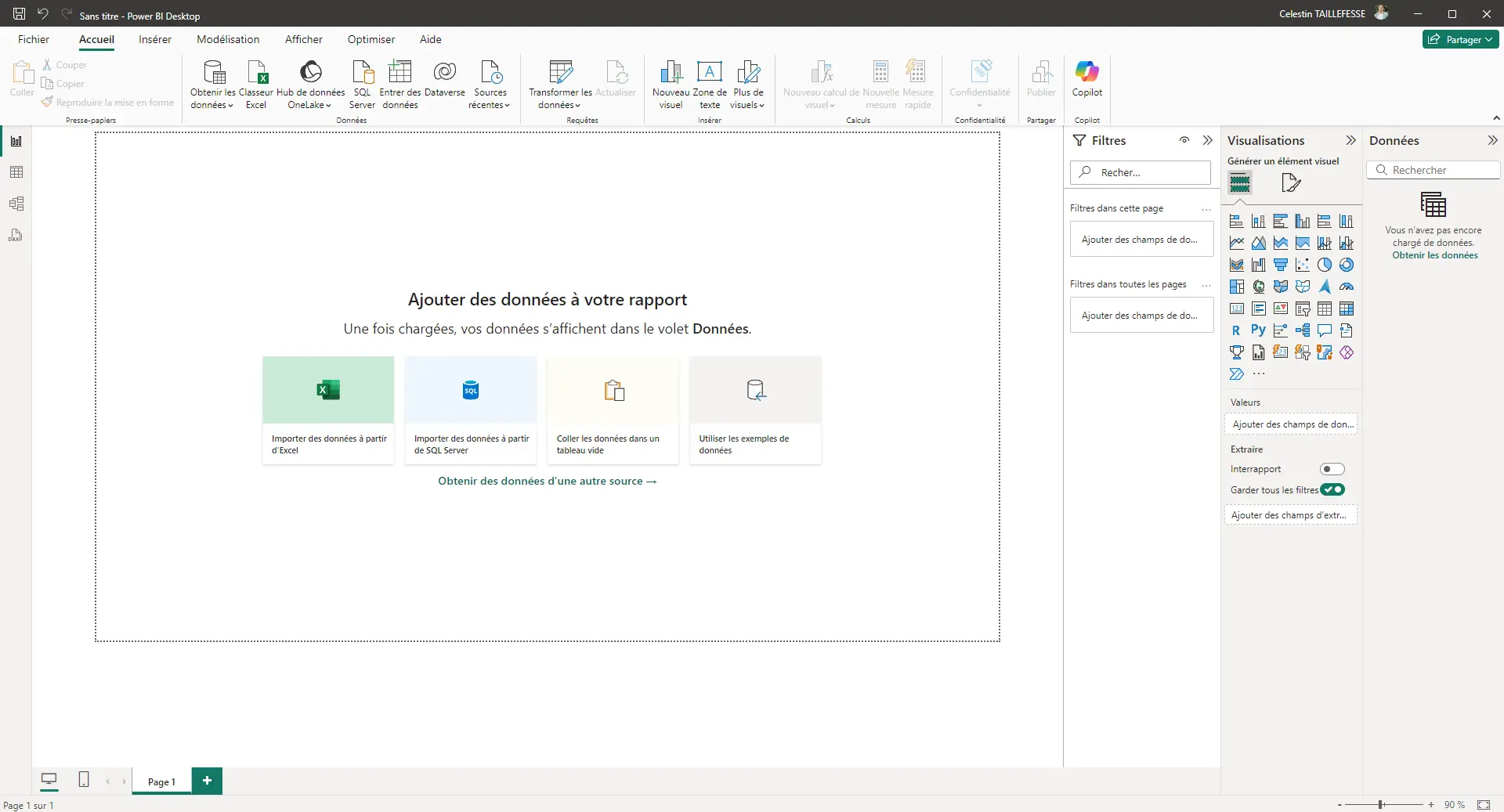Collapse the Visualisations pane

tap(1350, 140)
